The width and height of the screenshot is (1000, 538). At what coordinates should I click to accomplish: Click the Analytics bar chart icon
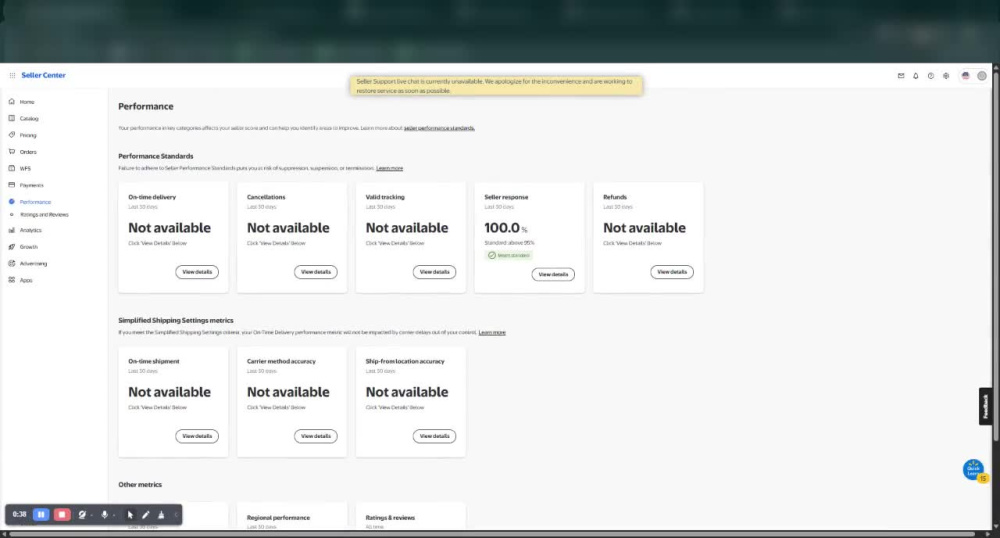coord(11,230)
